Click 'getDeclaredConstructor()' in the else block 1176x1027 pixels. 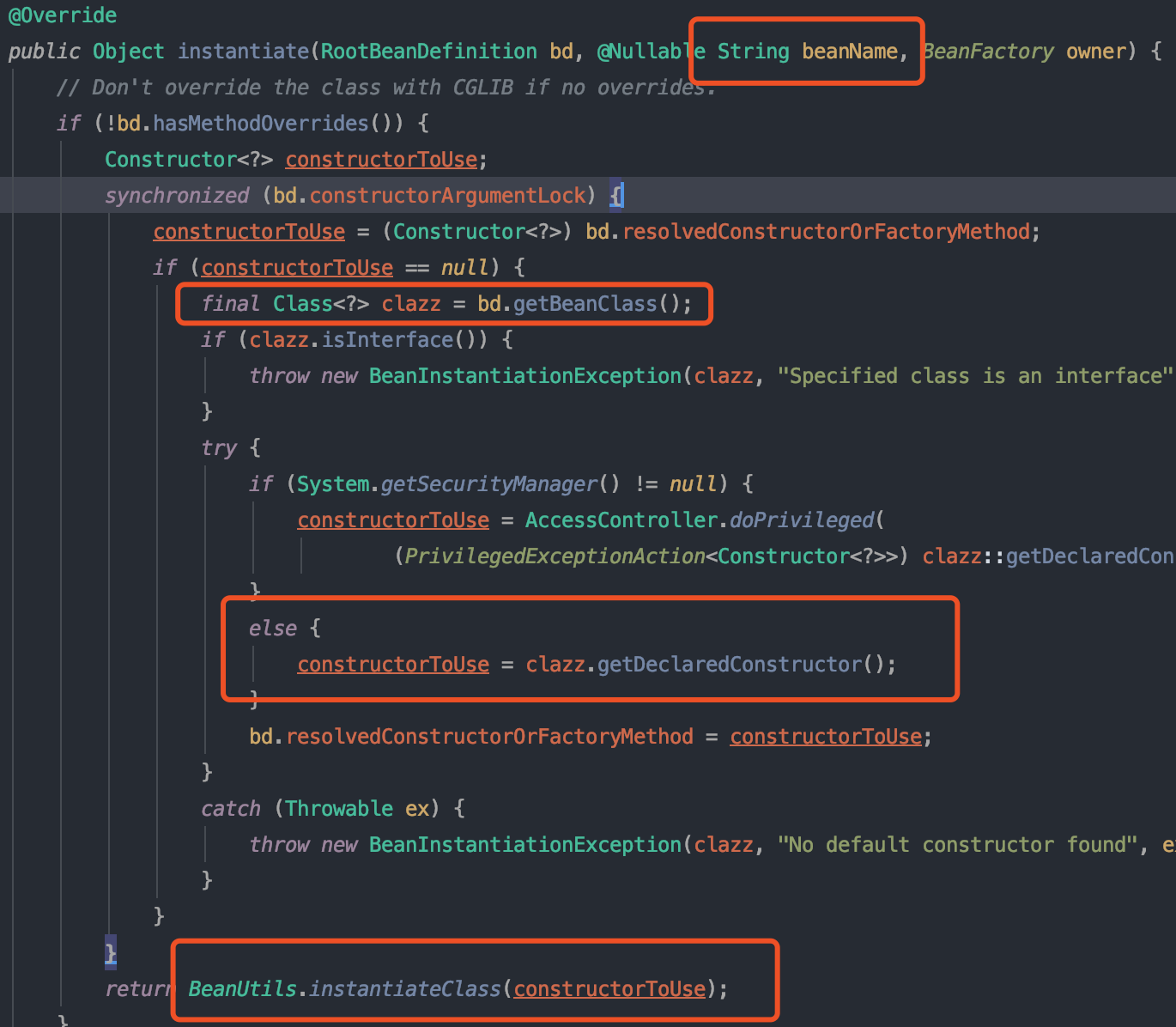741,665
